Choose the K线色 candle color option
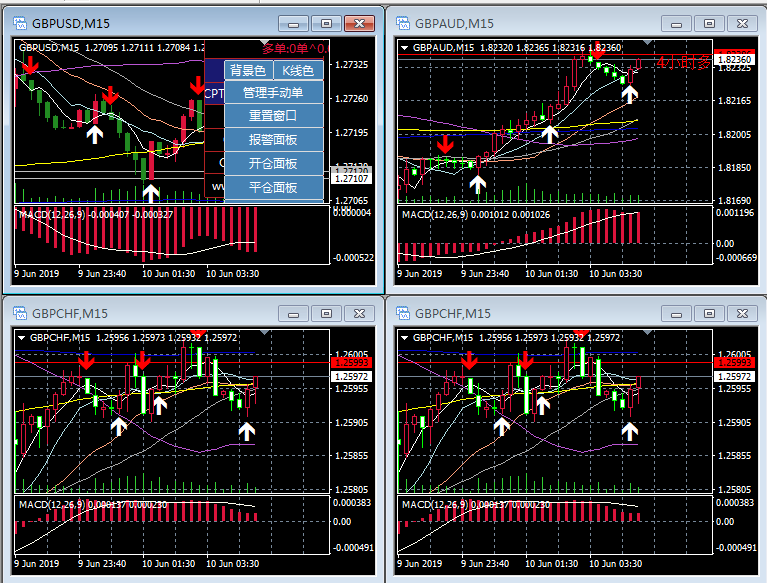The image size is (767, 583). [298, 70]
